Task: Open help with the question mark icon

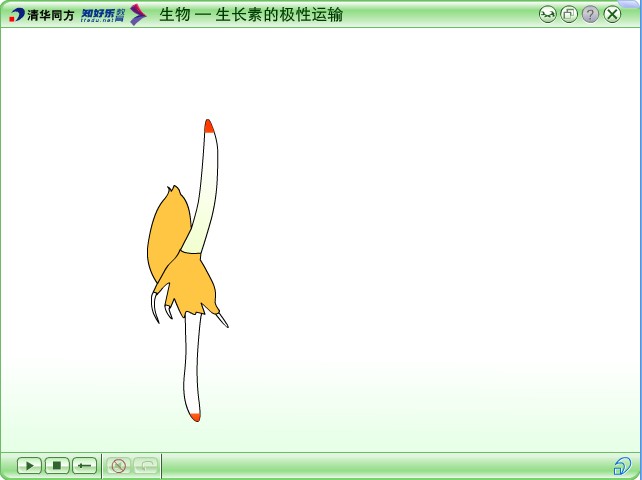Action: tap(590, 14)
